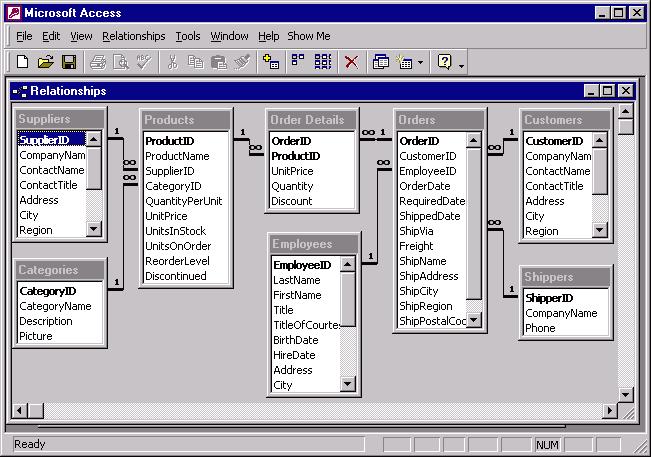Click up arrow in Customers field list
The width and height of the screenshot is (651, 457).
pyautogui.click(x=600, y=140)
